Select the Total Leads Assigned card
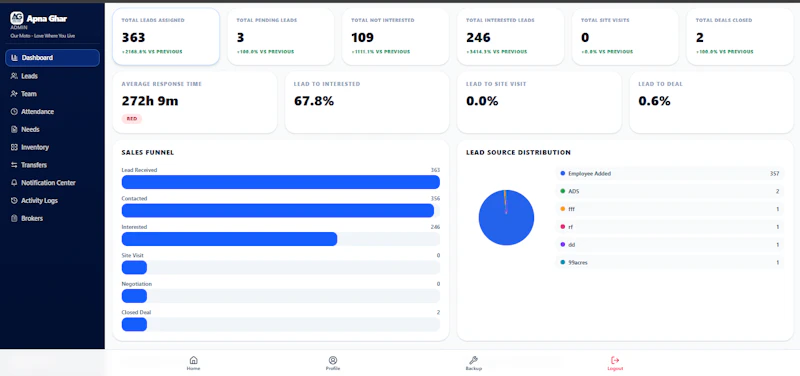Screen dimensions: 800x376 pyautogui.click(x=166, y=37)
